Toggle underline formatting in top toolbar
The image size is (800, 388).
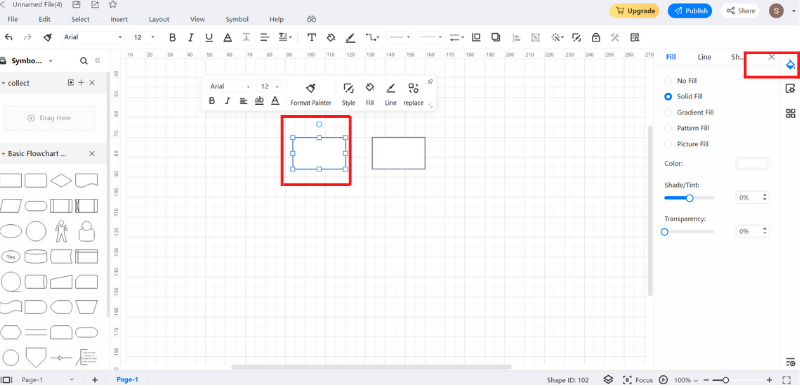pyautogui.click(x=209, y=37)
